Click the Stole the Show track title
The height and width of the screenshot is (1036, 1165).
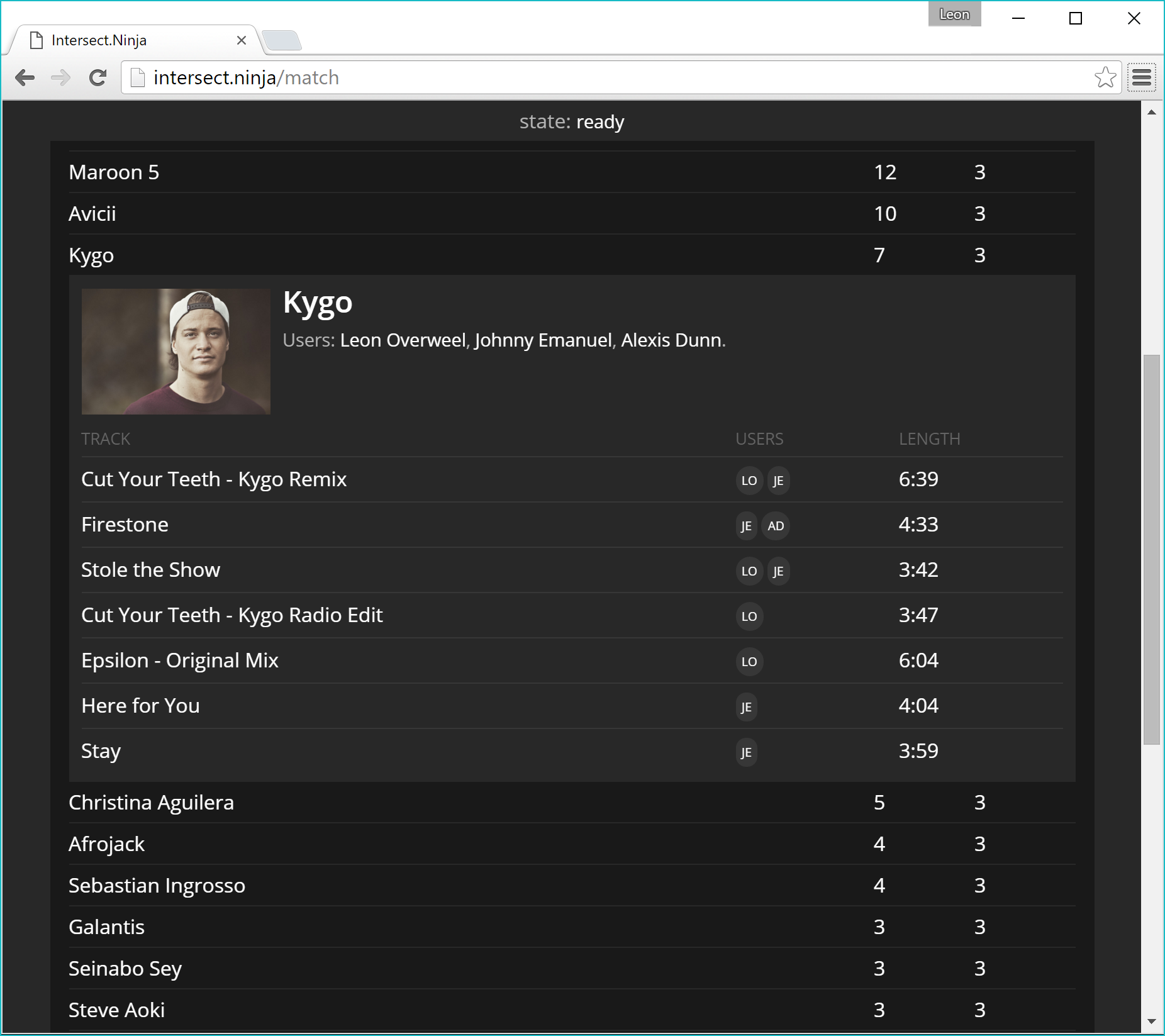pyautogui.click(x=150, y=570)
